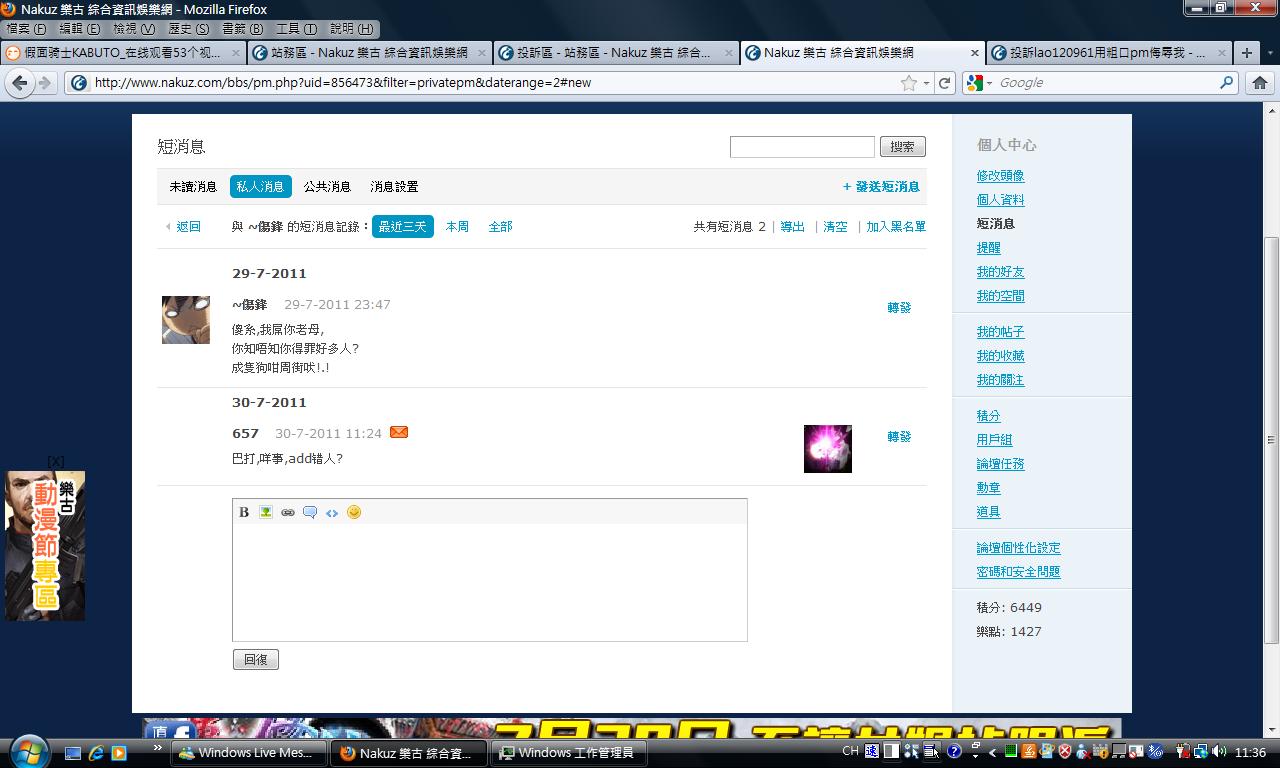Show hidden system tray icons
The width and height of the screenshot is (1280, 768).
tap(992, 752)
